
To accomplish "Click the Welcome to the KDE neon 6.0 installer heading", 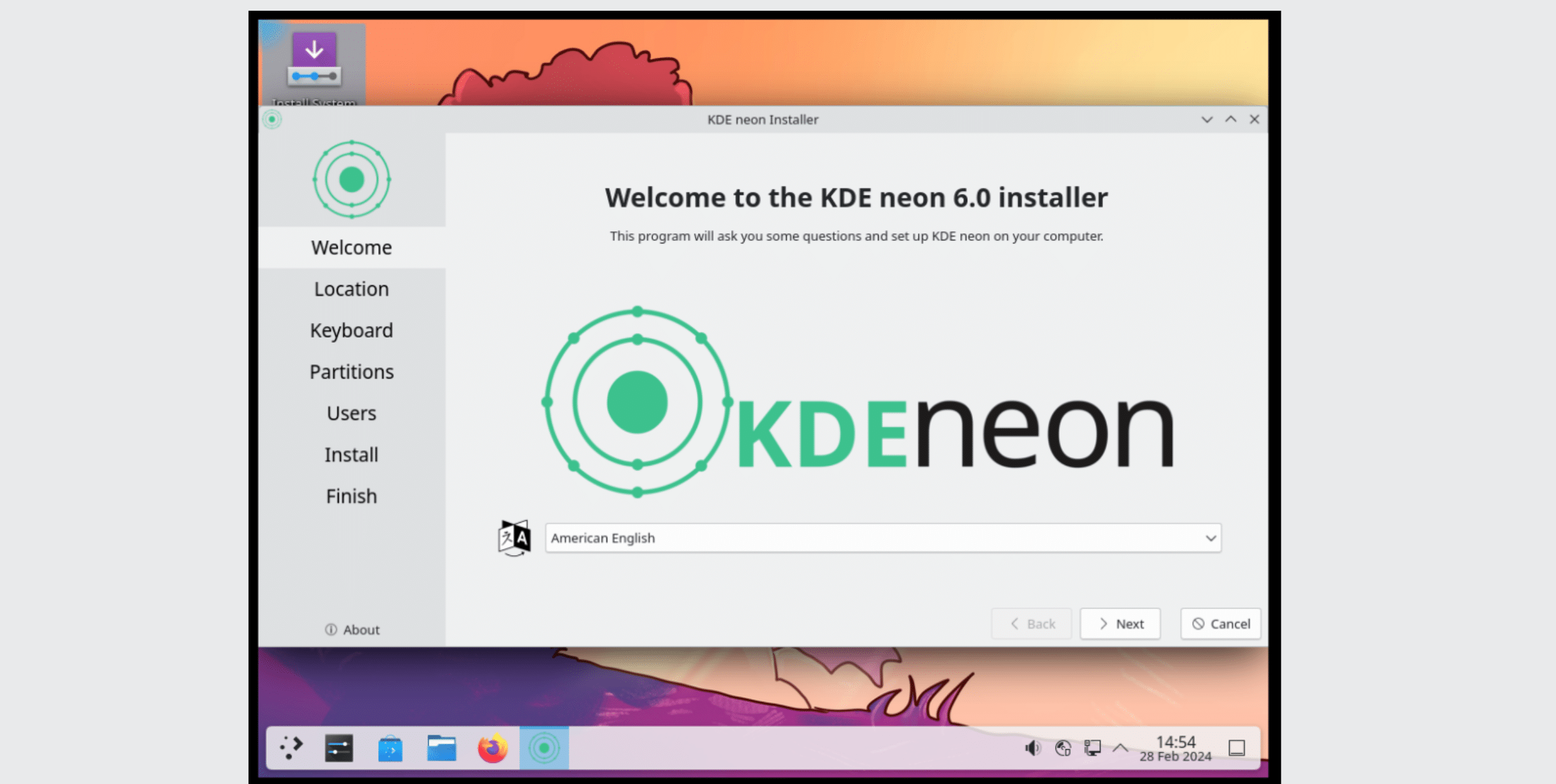I will [856, 197].
